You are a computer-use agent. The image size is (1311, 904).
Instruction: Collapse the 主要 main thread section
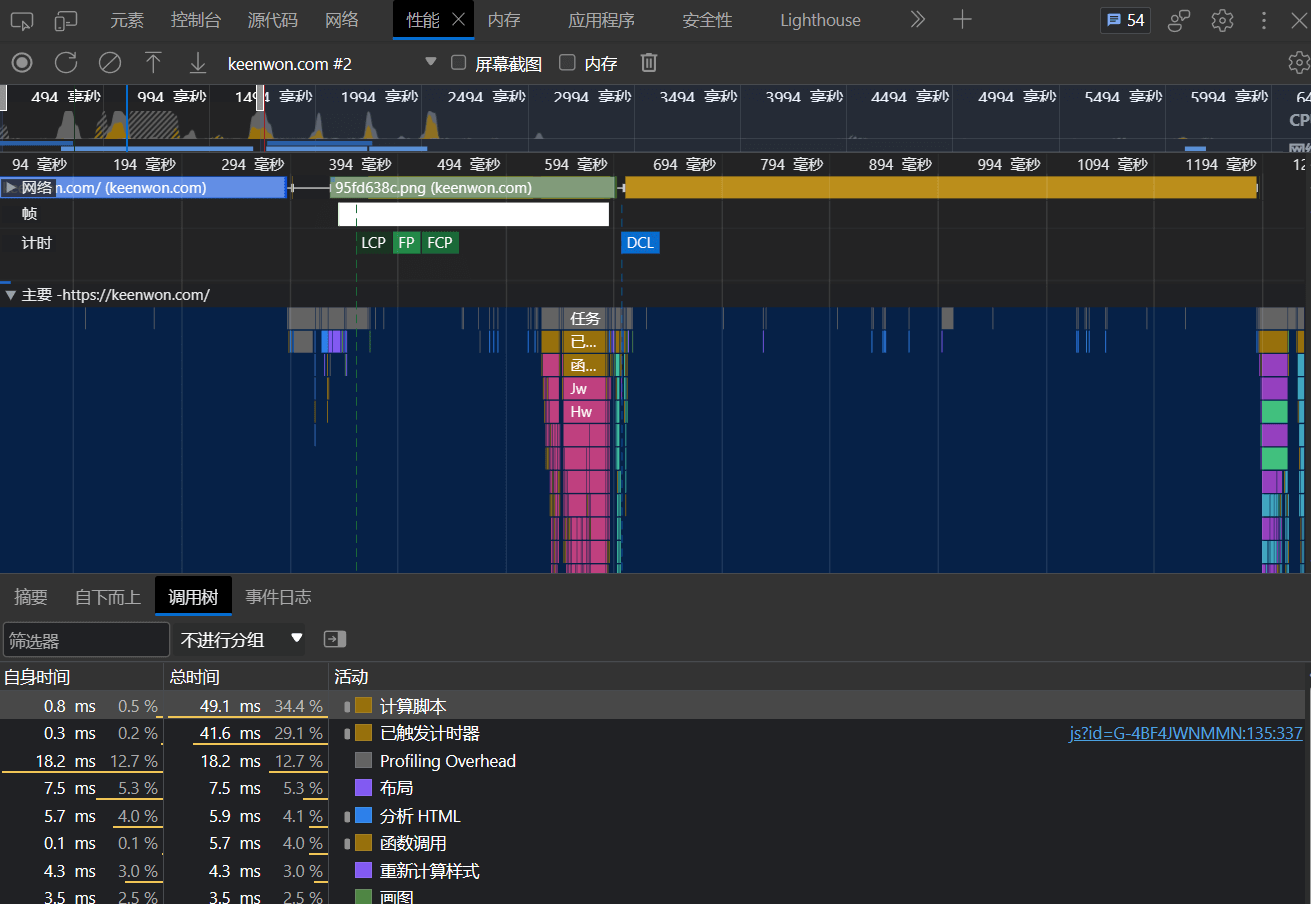point(11,295)
